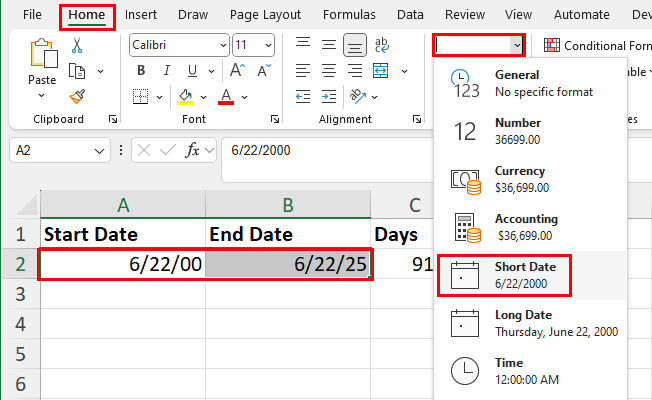Apply yellow fill color bucket
The width and height of the screenshot is (652, 400).
185,96
